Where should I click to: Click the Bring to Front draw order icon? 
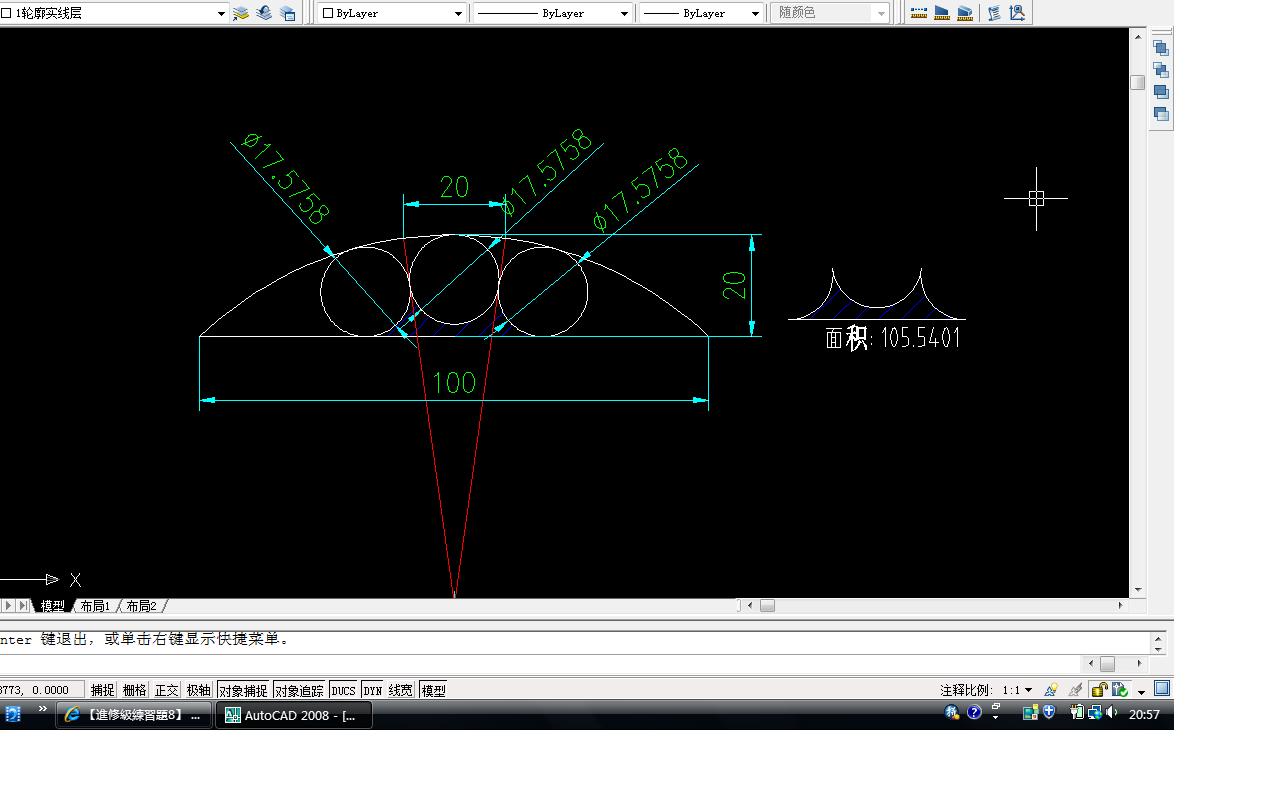pos(1161,48)
